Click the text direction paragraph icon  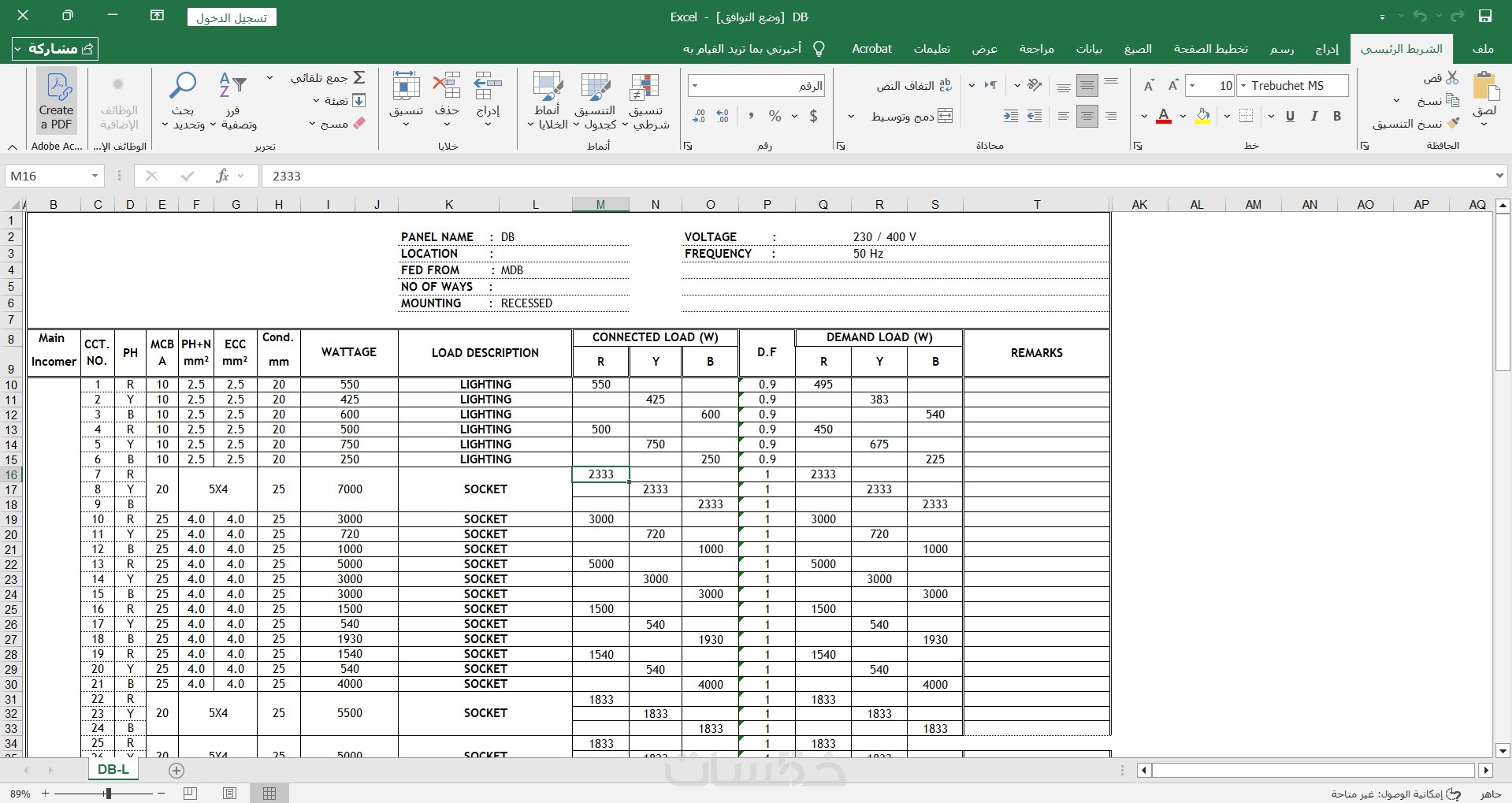coord(990,85)
